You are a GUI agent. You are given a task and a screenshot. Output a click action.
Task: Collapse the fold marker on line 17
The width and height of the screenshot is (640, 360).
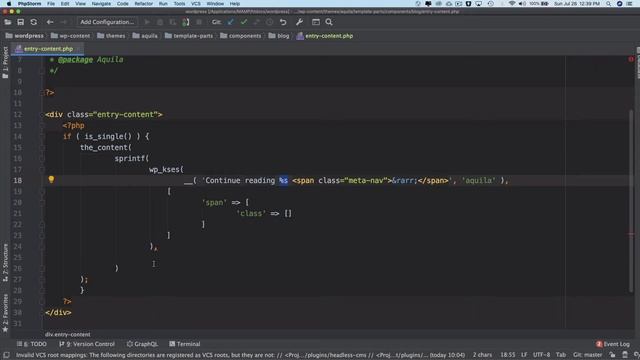pos(42,169)
